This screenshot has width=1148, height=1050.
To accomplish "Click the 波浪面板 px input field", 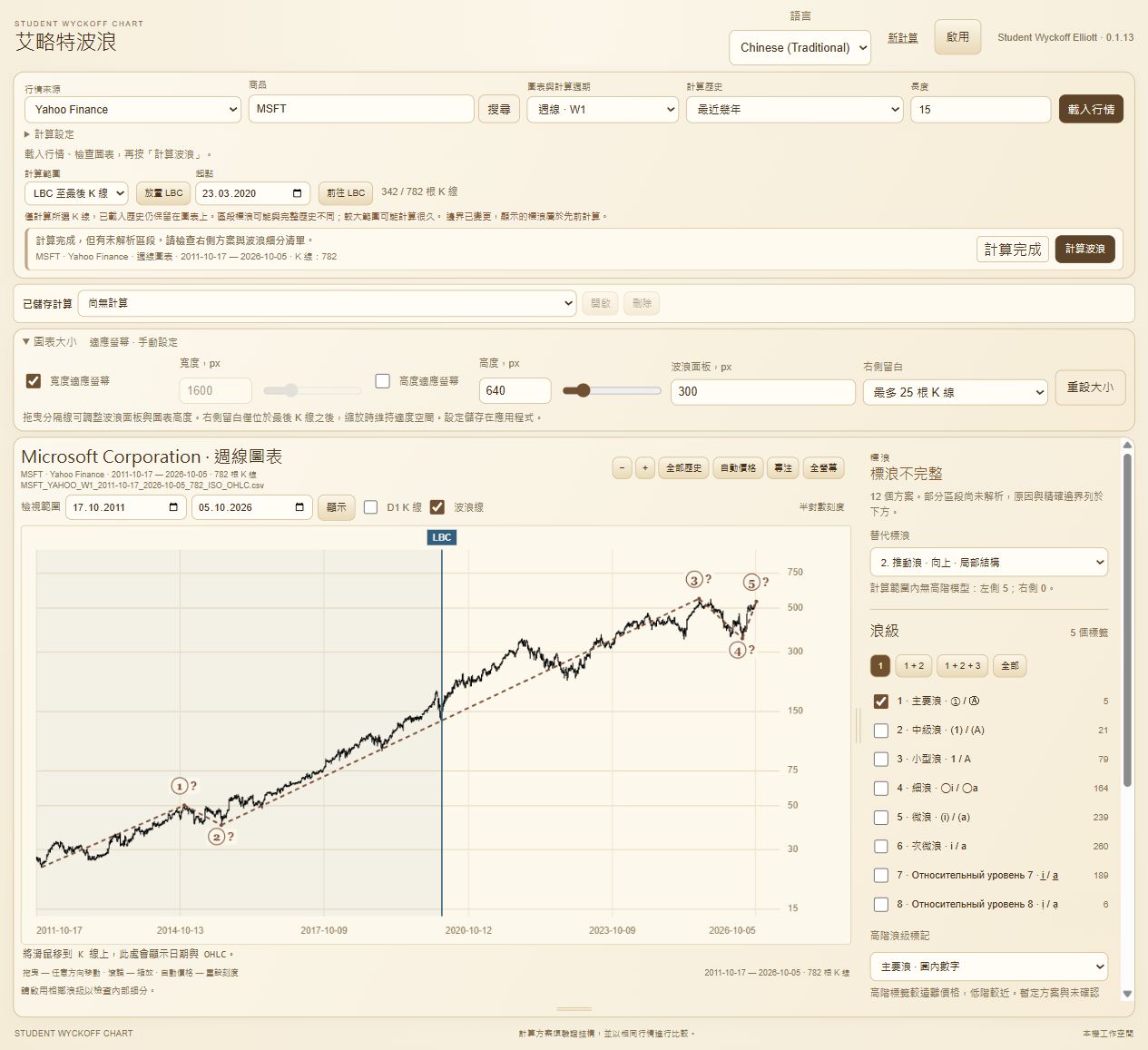I will (762, 392).
